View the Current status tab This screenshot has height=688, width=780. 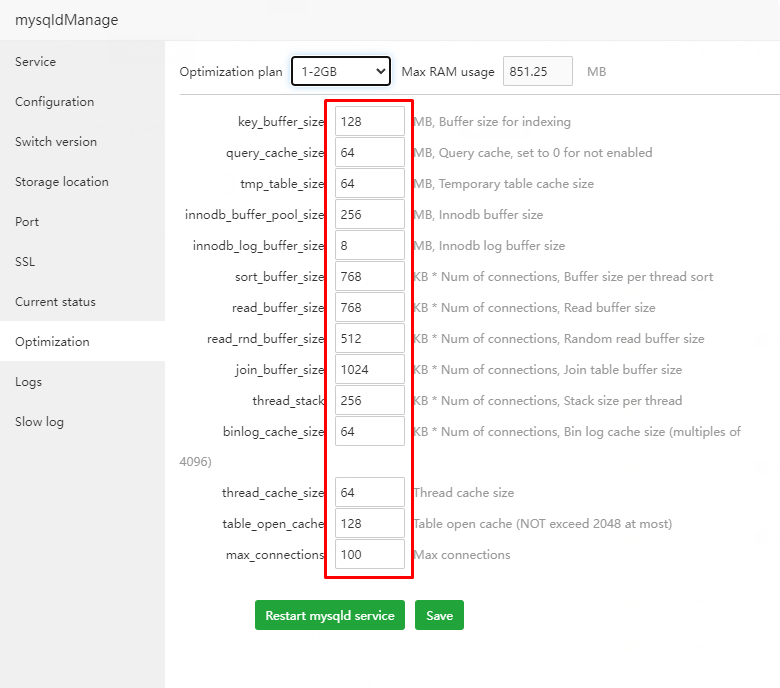click(x=56, y=302)
